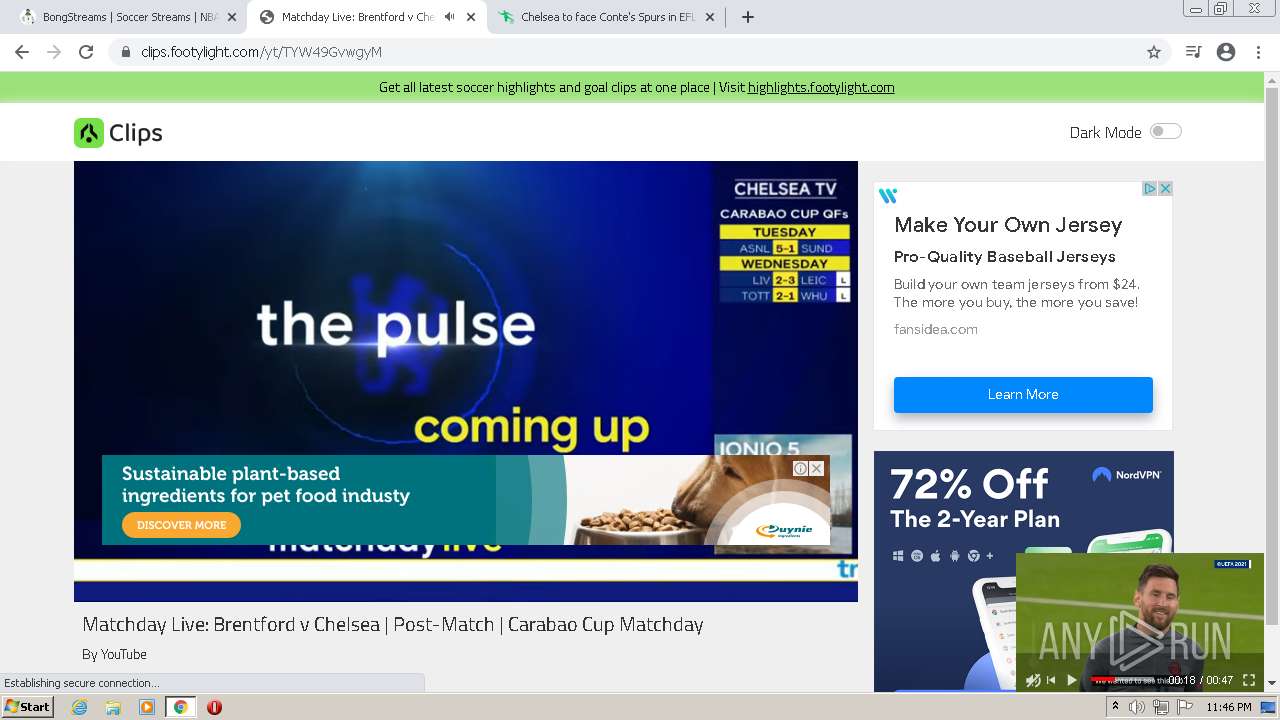Image resolution: width=1280 pixels, height=720 pixels.
Task: Open Windows Media Player from taskbar
Action: (147, 707)
